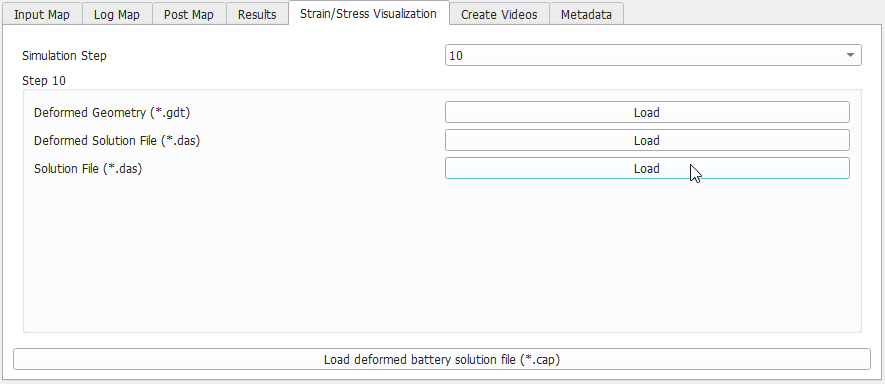This screenshot has height=384, width=885.
Task: Click Load deformed battery solution file (*.cap)
Action: (442, 360)
